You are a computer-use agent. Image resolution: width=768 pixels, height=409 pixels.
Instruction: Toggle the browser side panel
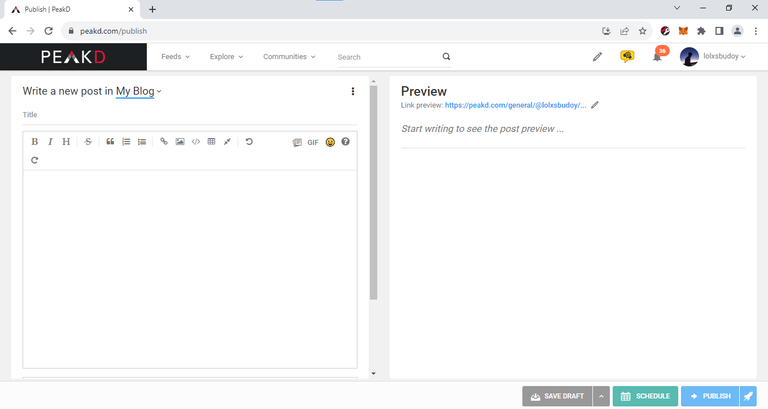(719, 31)
